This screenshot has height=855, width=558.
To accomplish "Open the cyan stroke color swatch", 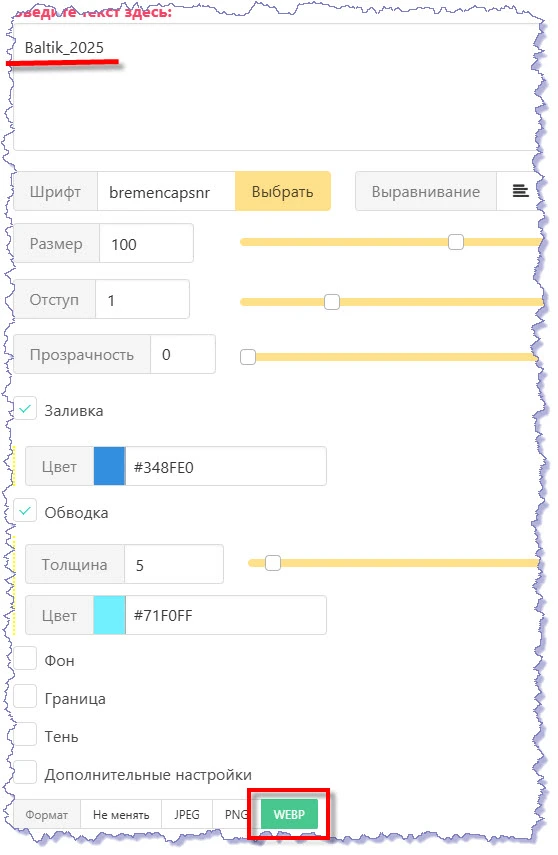I will point(109,616).
